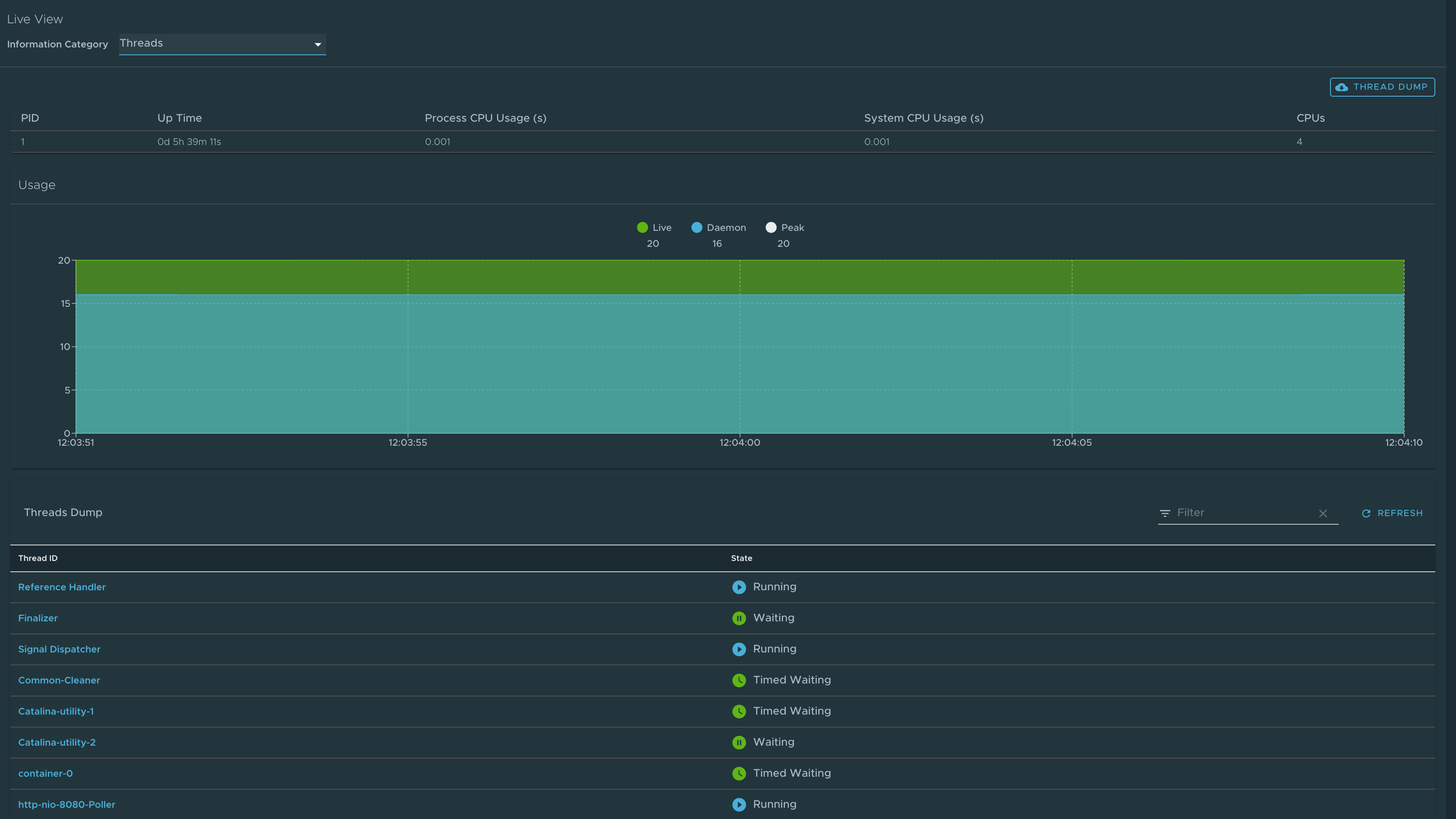
Task: Toggle the Peak legend series
Action: tap(785, 227)
